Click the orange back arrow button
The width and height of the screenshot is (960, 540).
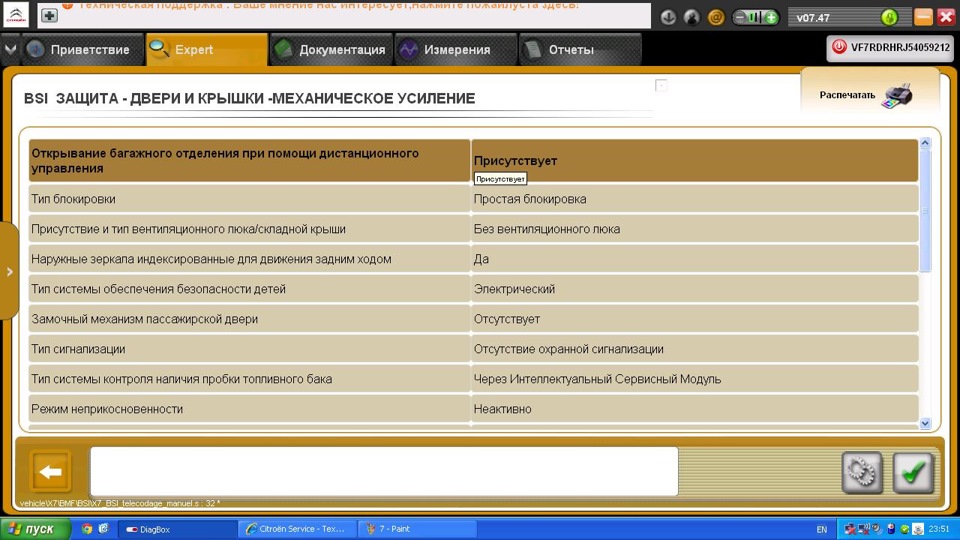pyautogui.click(x=51, y=471)
